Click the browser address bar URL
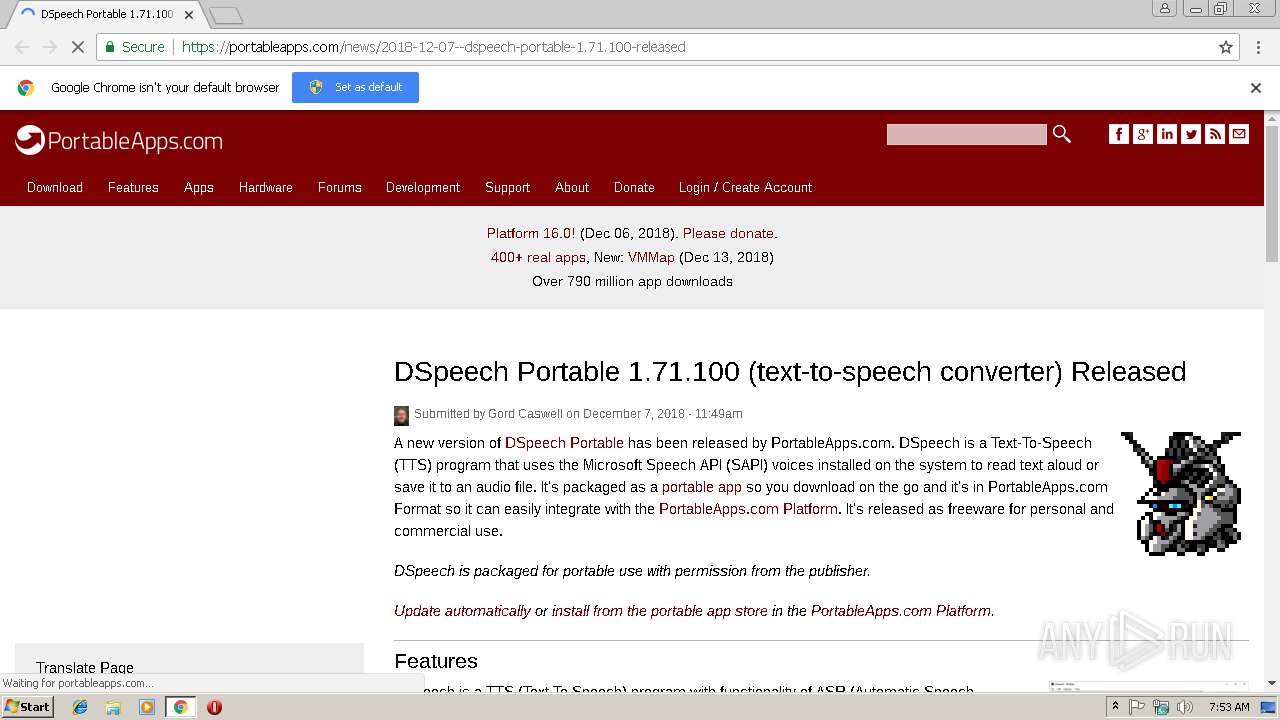1280x720 pixels. click(x=433, y=47)
